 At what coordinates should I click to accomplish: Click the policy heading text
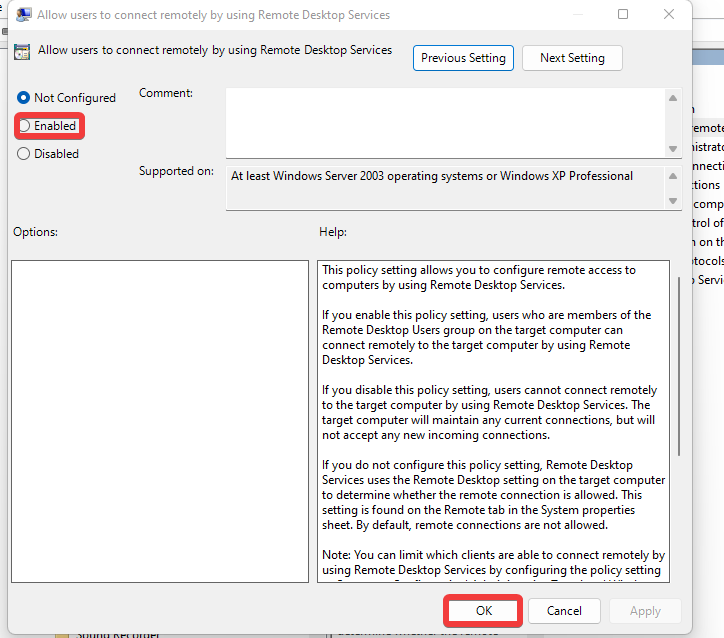[215, 50]
